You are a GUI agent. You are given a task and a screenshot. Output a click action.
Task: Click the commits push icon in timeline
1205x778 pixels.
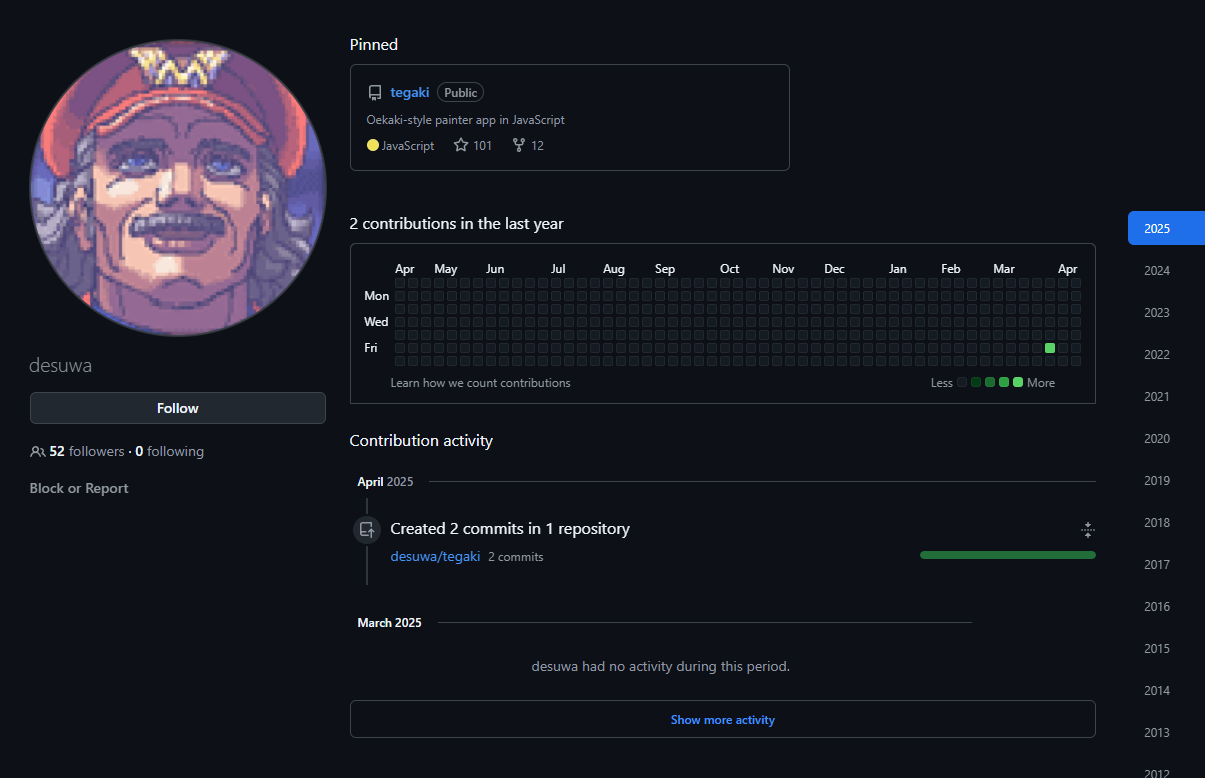[367, 530]
